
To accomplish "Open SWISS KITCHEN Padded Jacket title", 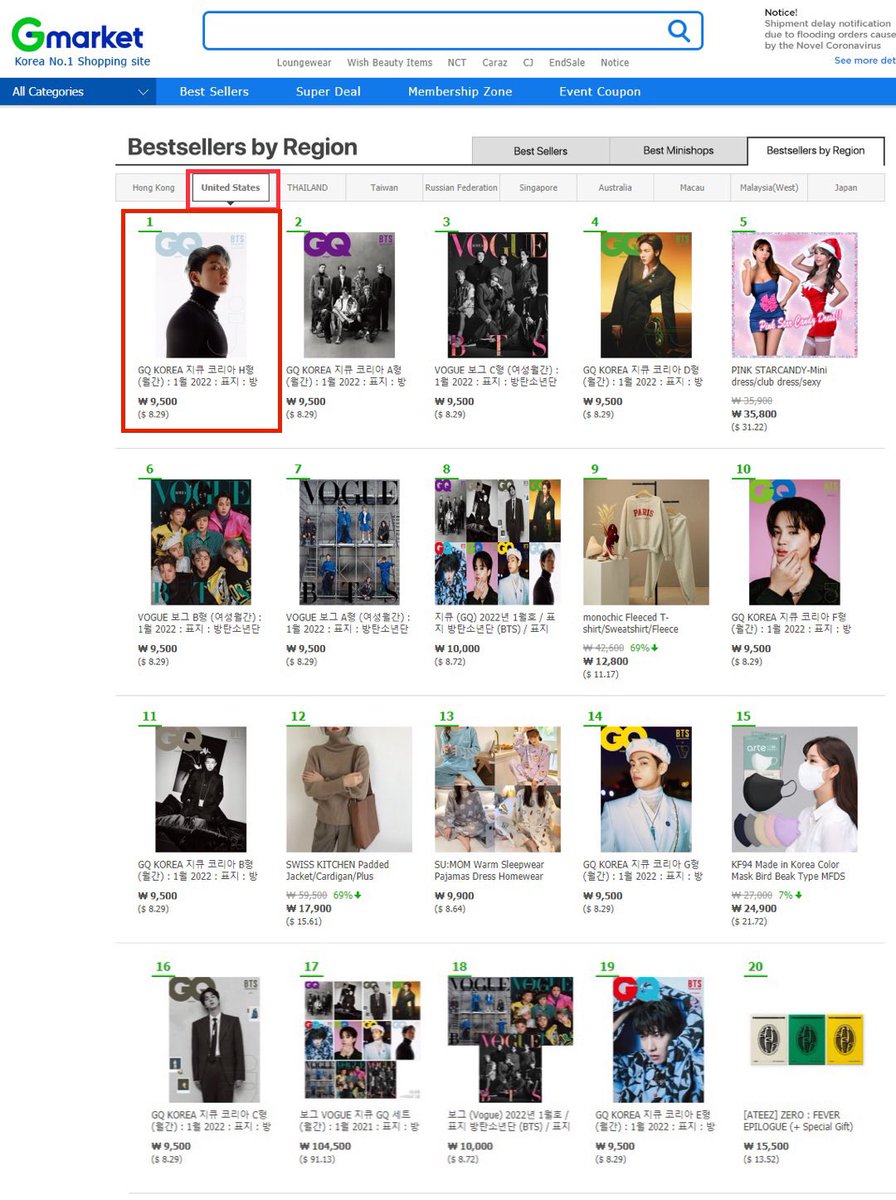I will coord(338,870).
